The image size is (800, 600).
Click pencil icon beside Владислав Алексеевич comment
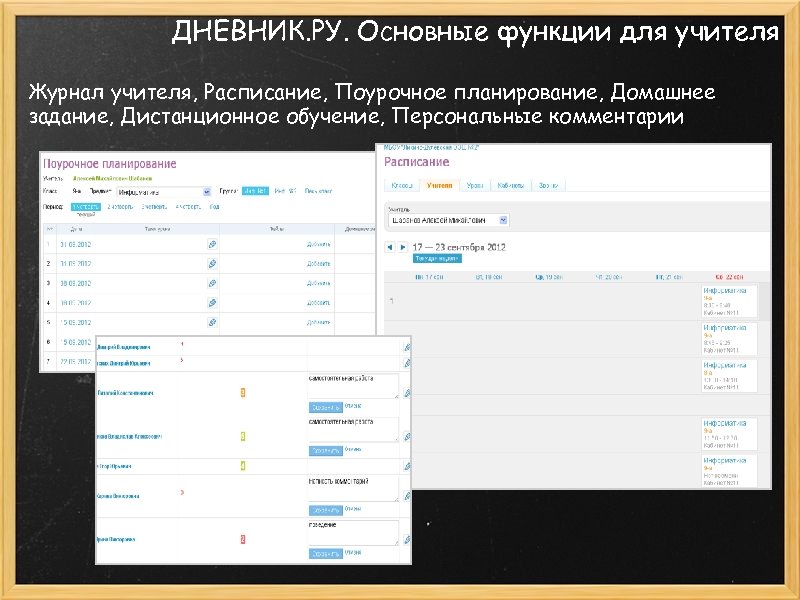(407, 437)
